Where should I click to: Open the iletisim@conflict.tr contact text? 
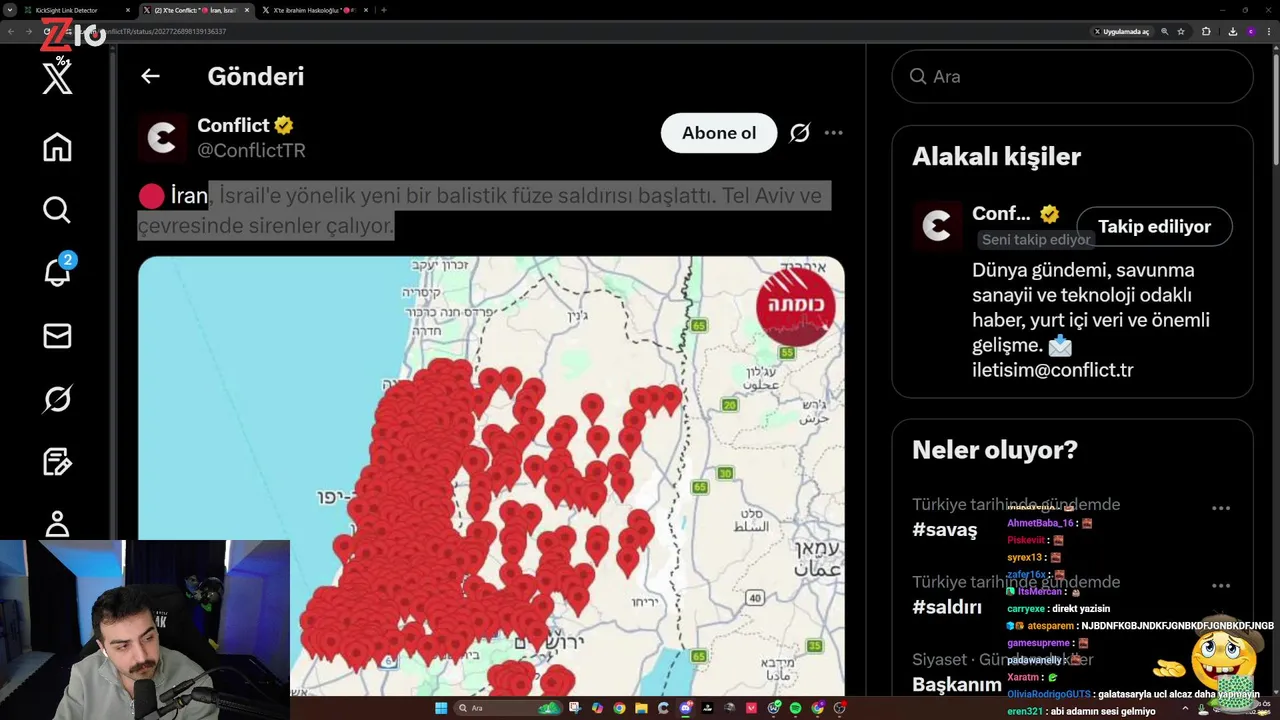[x=1053, y=370]
